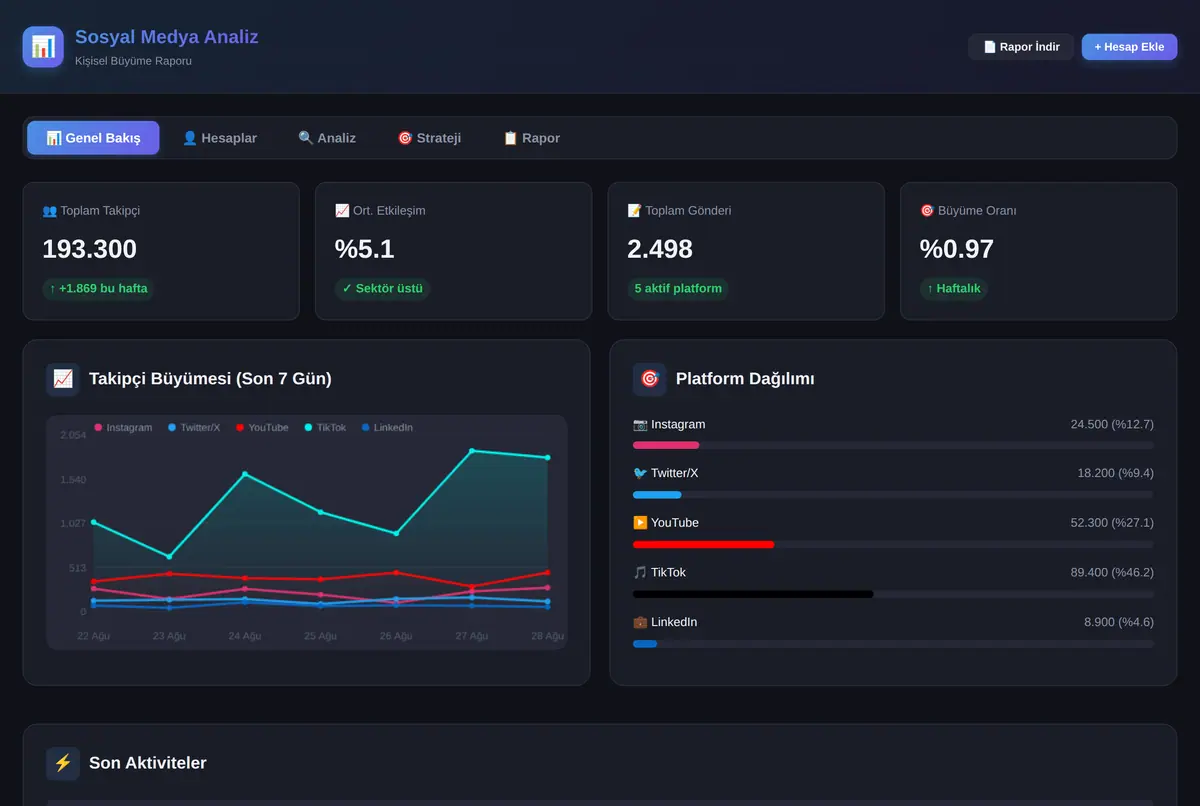Click the Rapor İndir button
This screenshot has height=806, width=1200.
coord(1021,47)
